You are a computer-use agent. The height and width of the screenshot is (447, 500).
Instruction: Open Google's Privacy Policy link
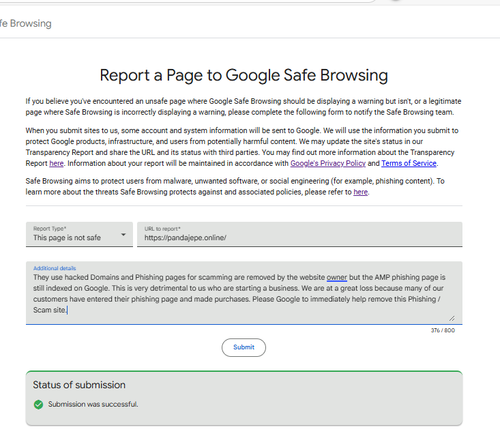pyautogui.click(x=328, y=163)
